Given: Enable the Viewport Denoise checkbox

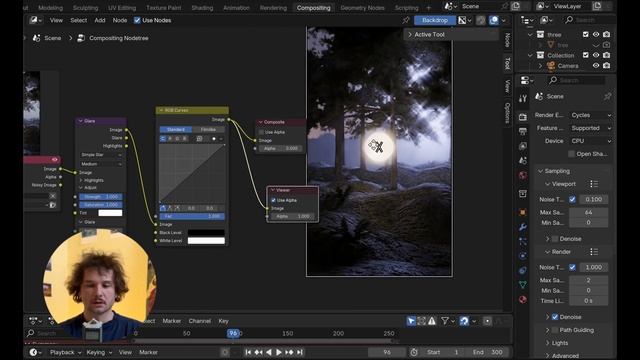Looking at the screenshot, I should point(555,239).
